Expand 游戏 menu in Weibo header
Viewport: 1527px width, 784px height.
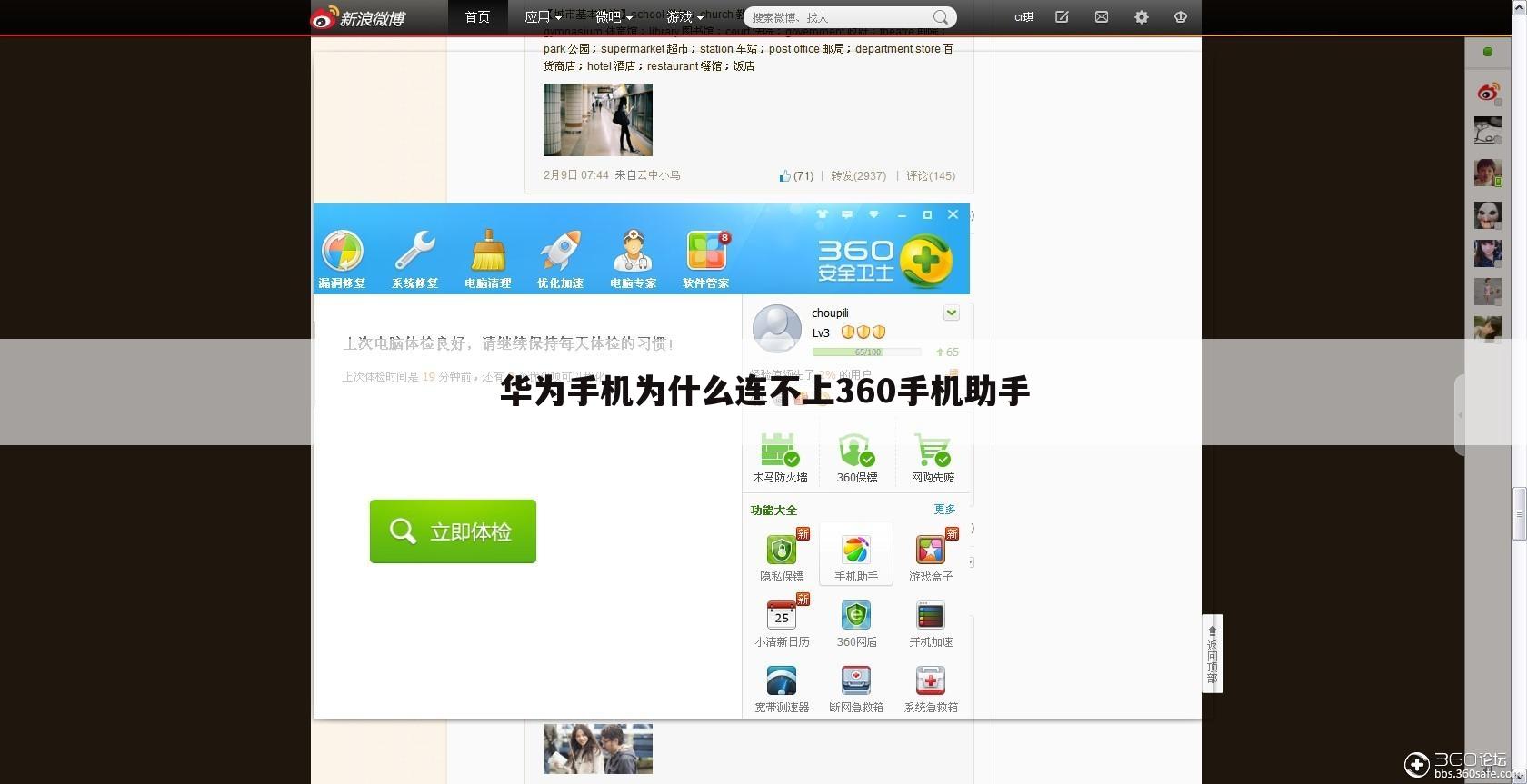(685, 17)
